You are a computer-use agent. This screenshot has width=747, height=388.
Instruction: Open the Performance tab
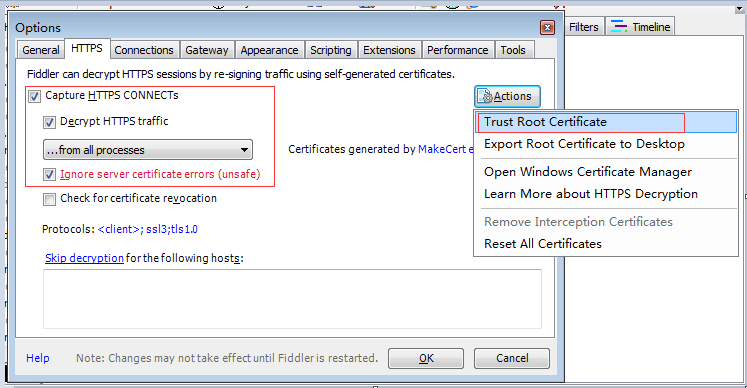[457, 50]
